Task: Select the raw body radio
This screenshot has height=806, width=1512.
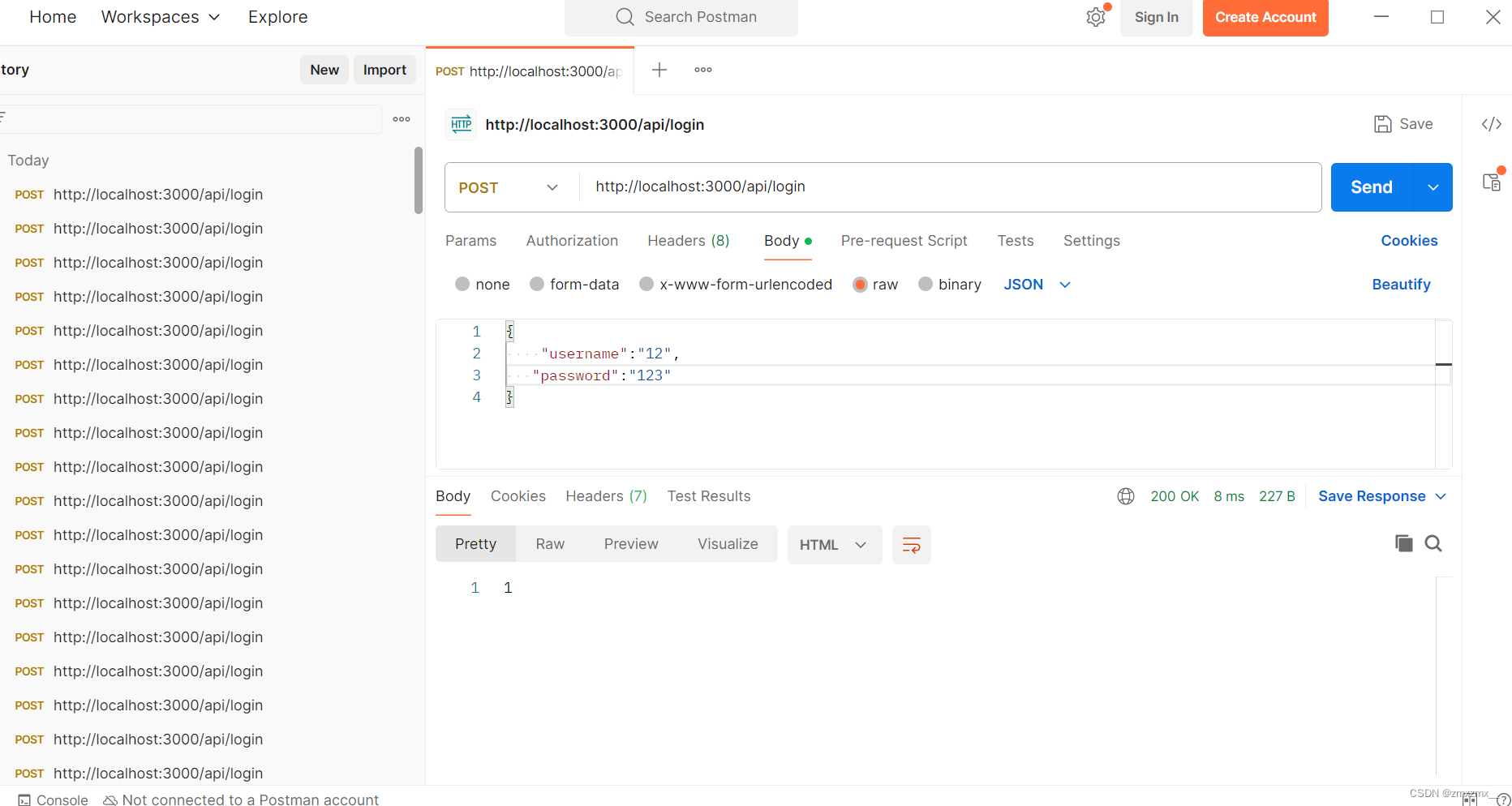Action: [860, 284]
